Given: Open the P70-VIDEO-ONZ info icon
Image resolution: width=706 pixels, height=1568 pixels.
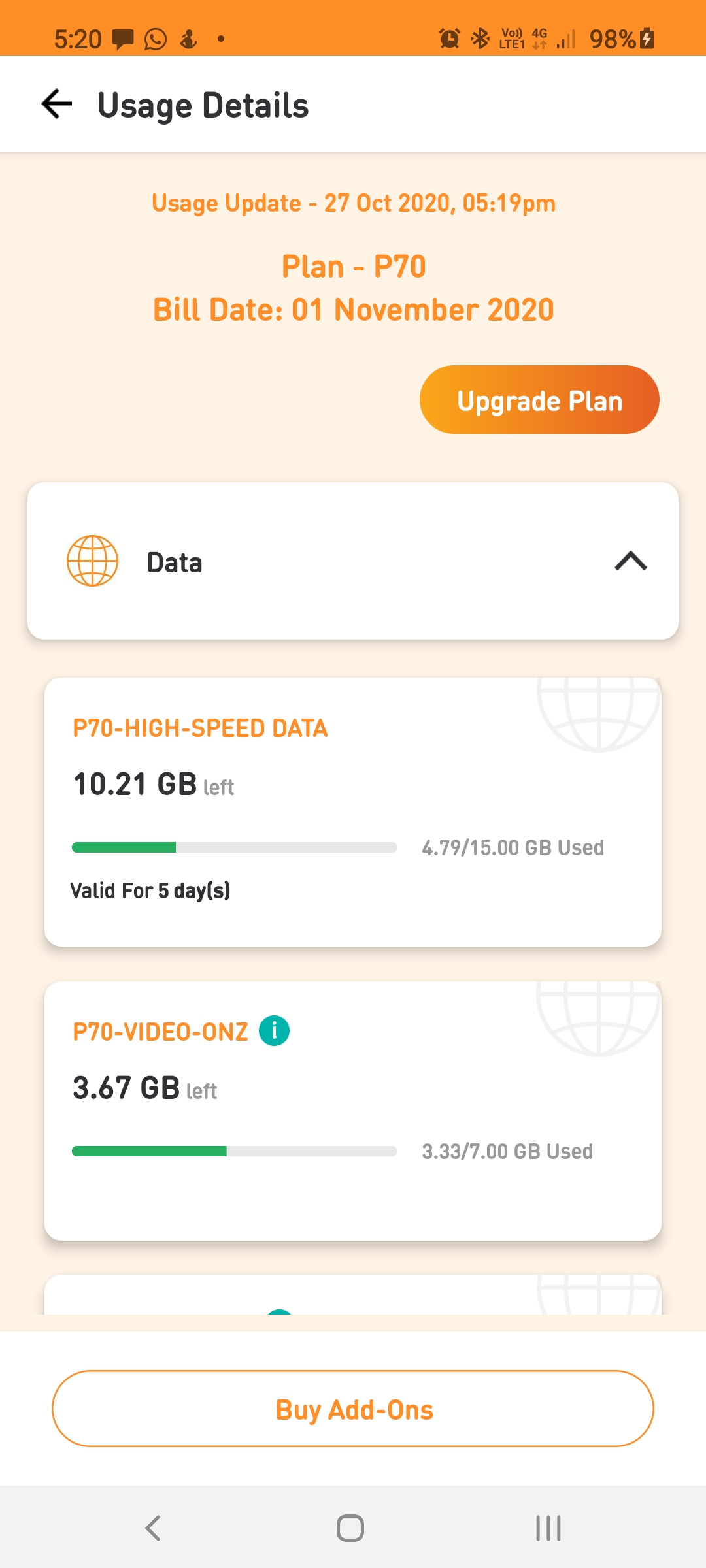Looking at the screenshot, I should pyautogui.click(x=275, y=1031).
